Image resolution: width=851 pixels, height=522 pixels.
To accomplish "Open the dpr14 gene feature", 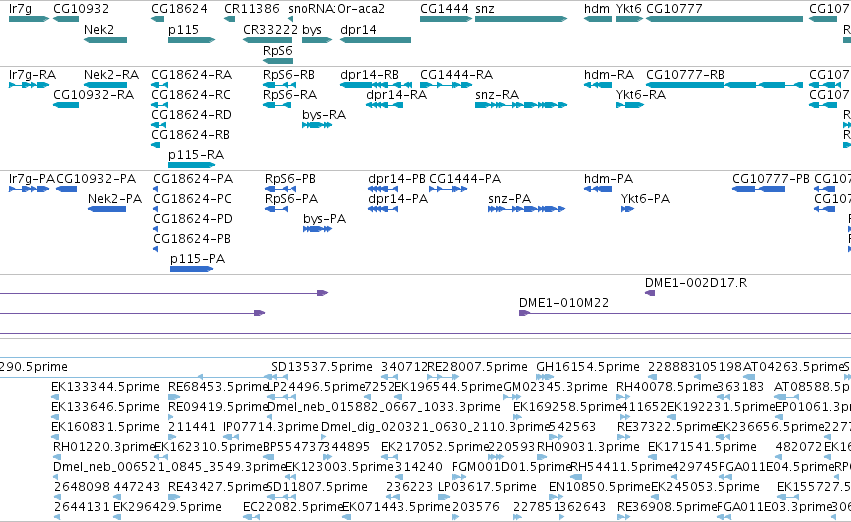I will (x=376, y=40).
